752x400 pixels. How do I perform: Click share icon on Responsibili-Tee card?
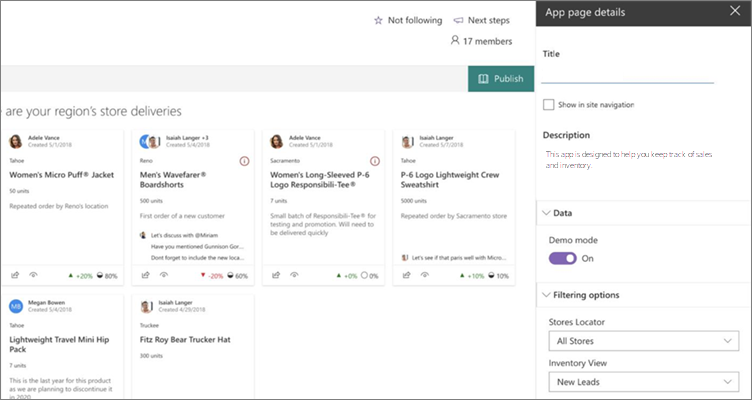pos(276,275)
